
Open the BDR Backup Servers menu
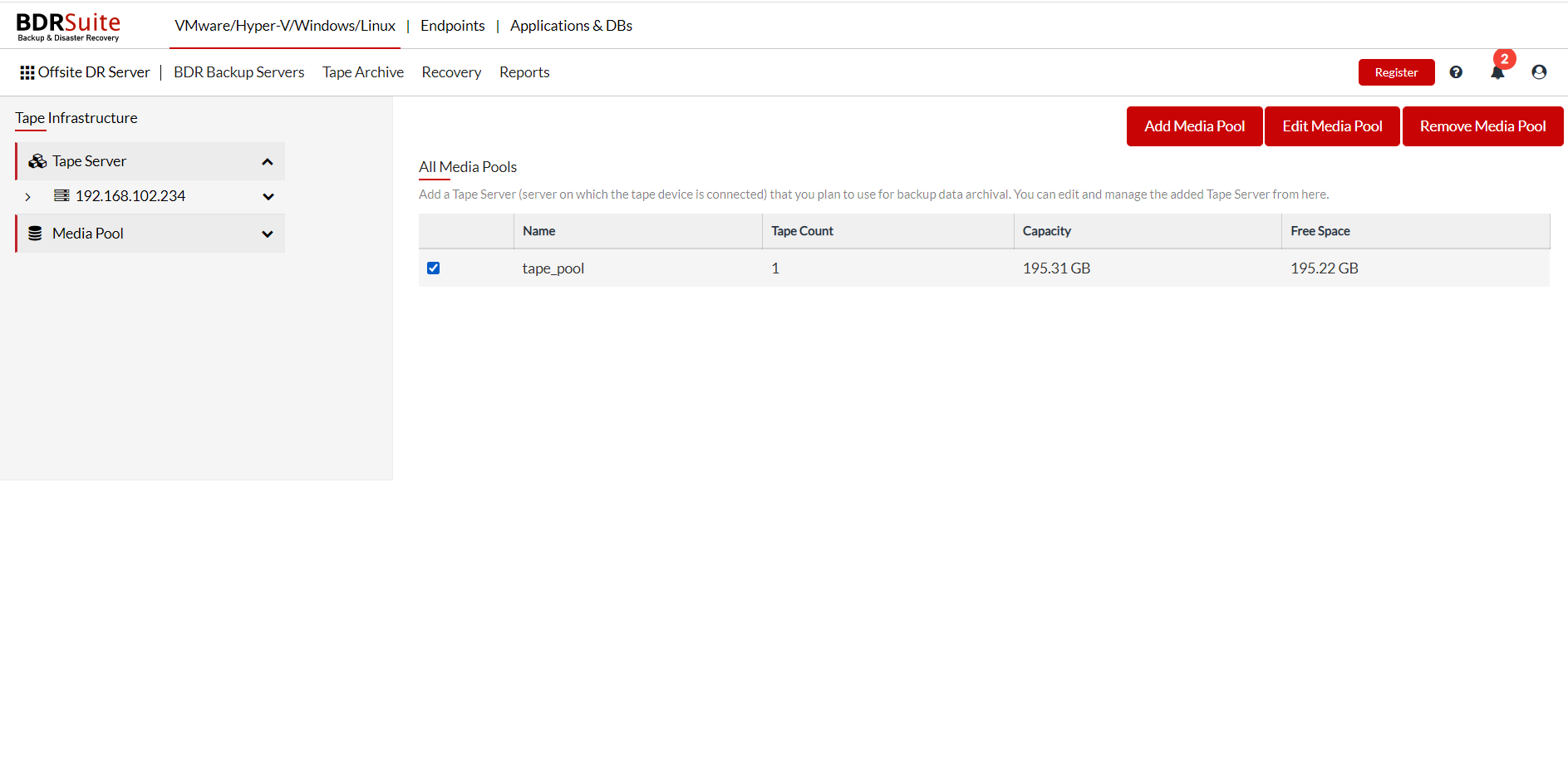(x=239, y=72)
